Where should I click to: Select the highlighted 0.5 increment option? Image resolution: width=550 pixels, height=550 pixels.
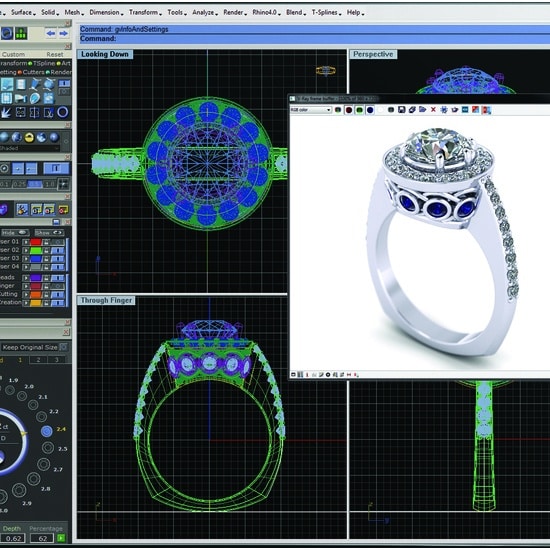35,184
